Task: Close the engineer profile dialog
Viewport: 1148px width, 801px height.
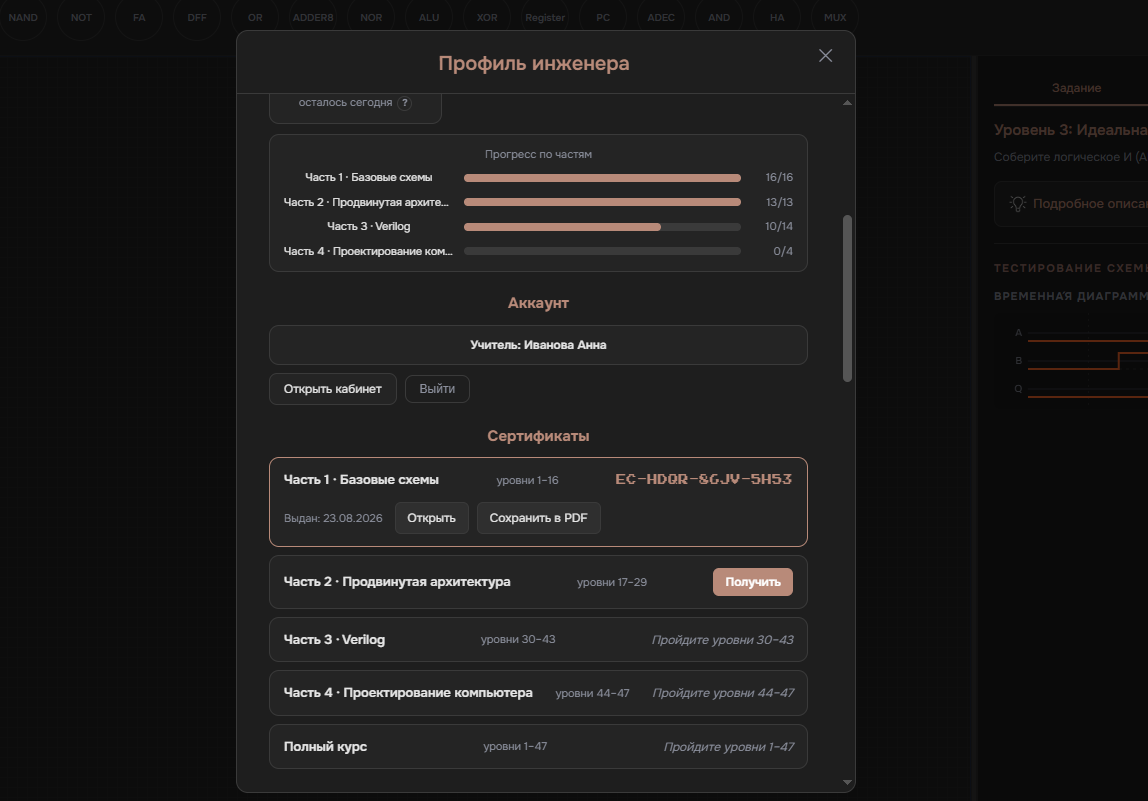Action: tap(825, 56)
